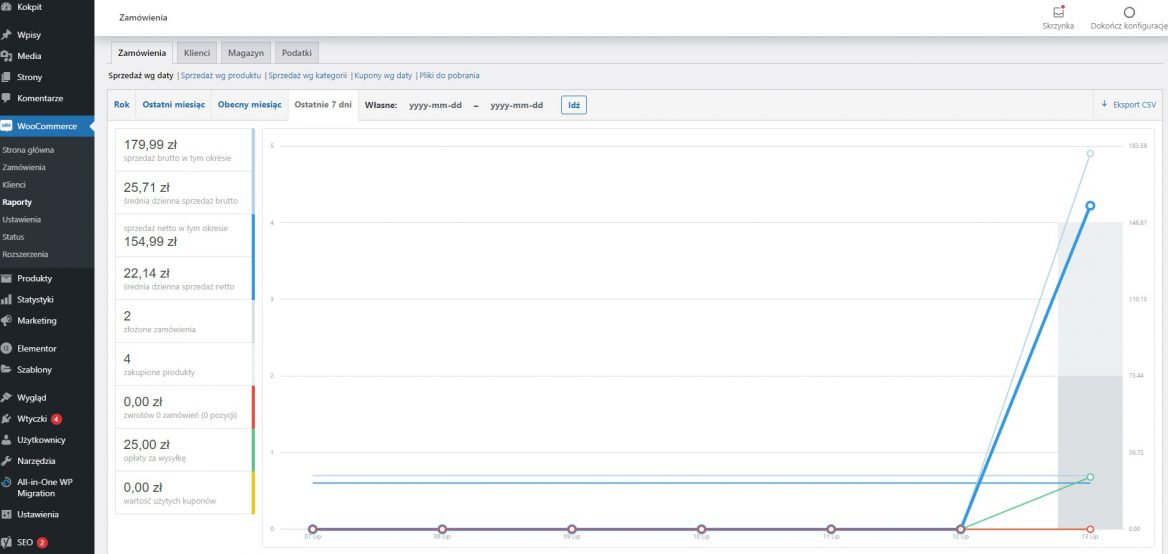Click the Użytkownicy user icon

(x=6, y=439)
